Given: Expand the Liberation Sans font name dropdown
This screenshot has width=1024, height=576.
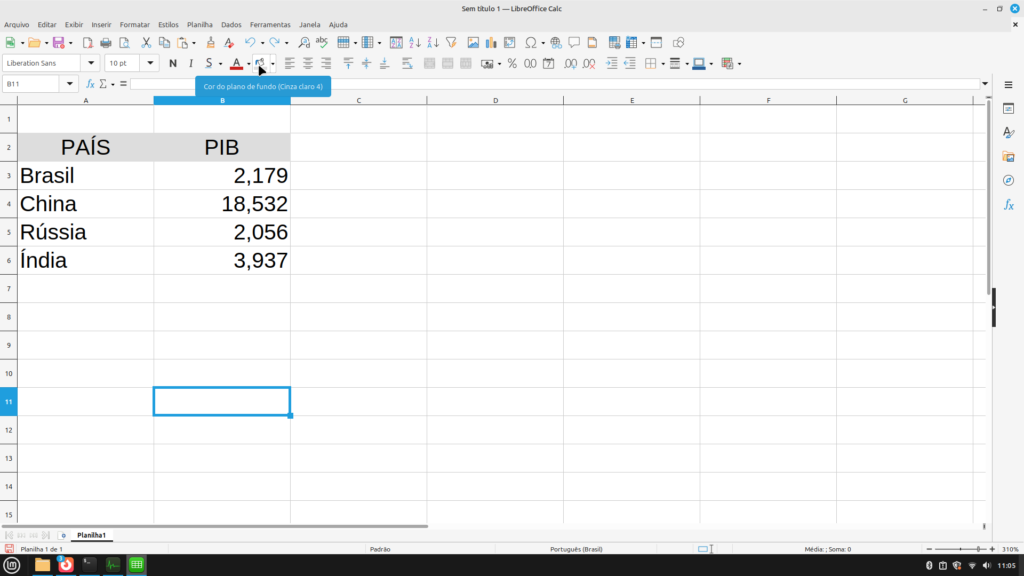Looking at the screenshot, I should (x=94, y=63).
